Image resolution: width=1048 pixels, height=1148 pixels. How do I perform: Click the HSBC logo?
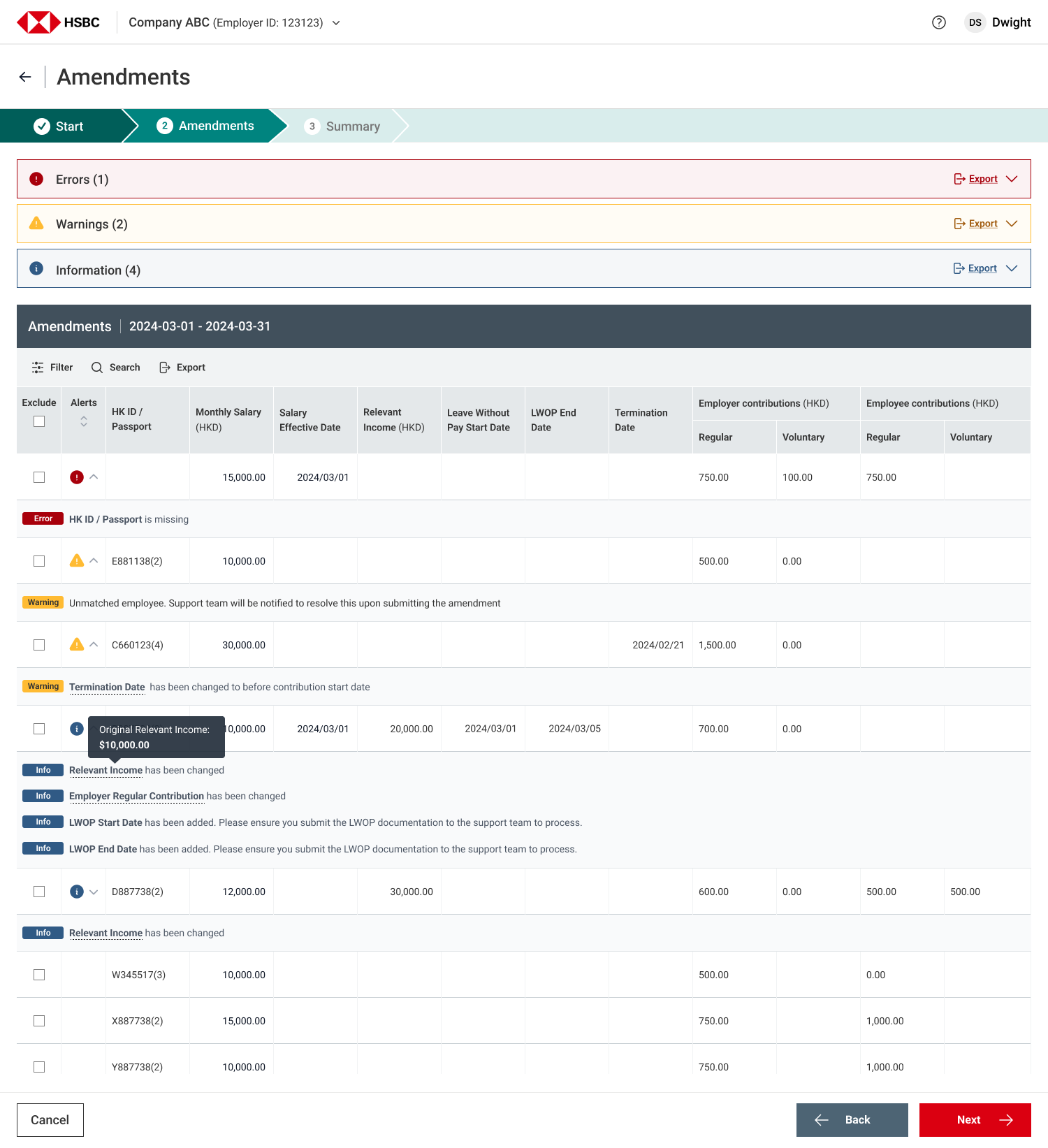[x=59, y=22]
